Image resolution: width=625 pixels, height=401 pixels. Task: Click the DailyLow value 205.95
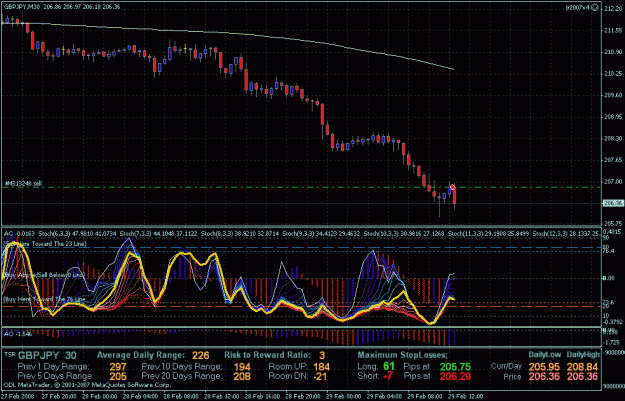[544, 367]
